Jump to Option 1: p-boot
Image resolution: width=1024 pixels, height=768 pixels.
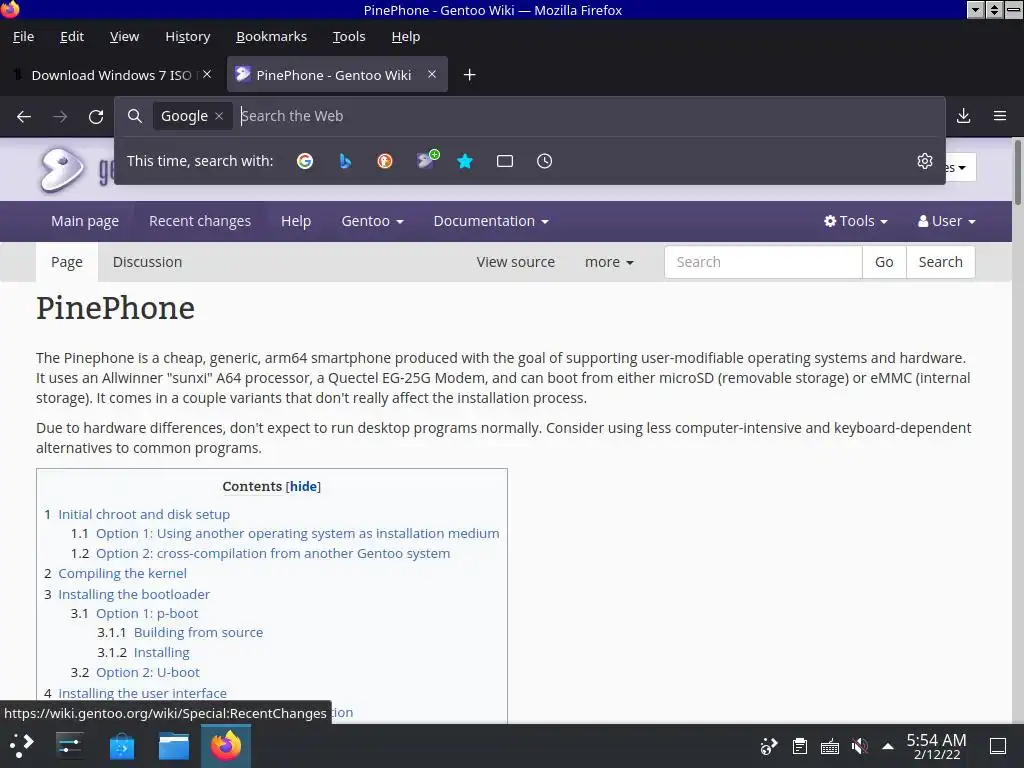tap(147, 613)
